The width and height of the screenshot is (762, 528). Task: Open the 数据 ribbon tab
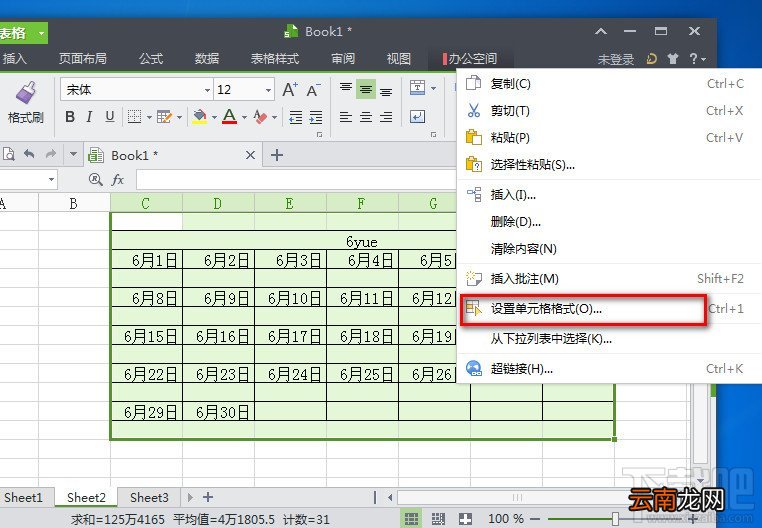point(207,59)
